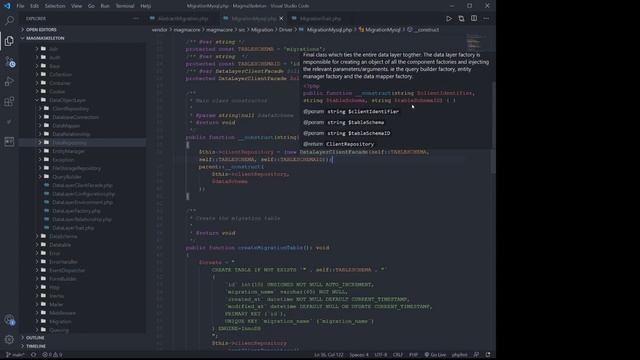
Task: Open Run and Debug view icon
Action: (9, 81)
